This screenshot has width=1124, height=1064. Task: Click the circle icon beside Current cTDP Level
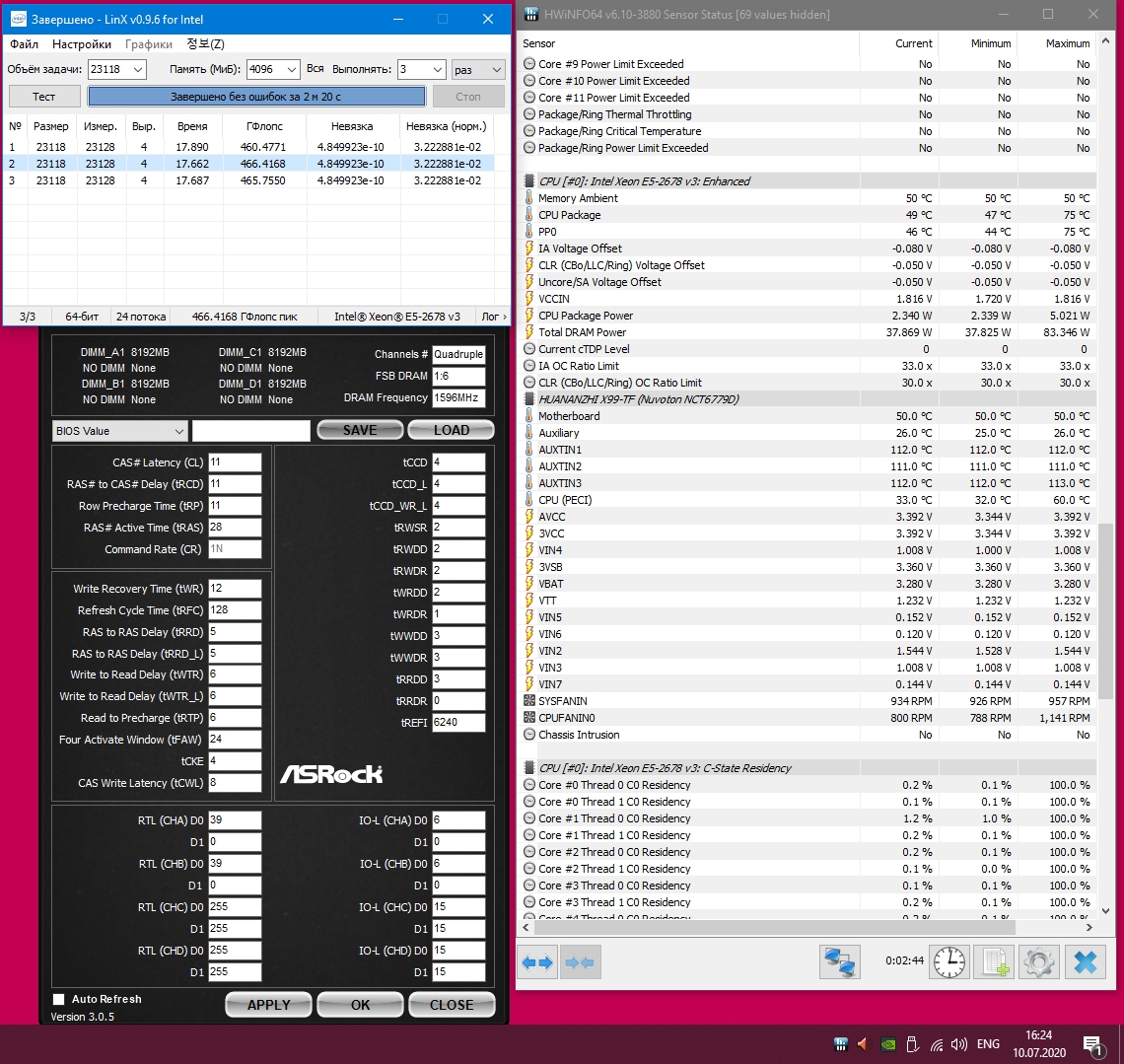[529, 349]
